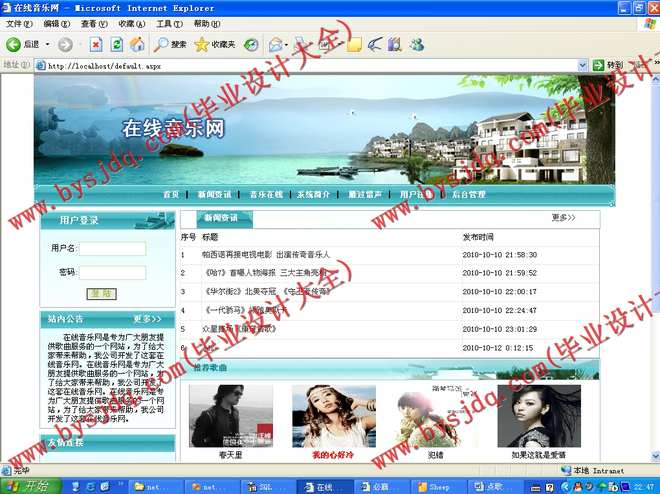
Task: Go to browser Home page icon
Action: pyautogui.click(x=137, y=44)
